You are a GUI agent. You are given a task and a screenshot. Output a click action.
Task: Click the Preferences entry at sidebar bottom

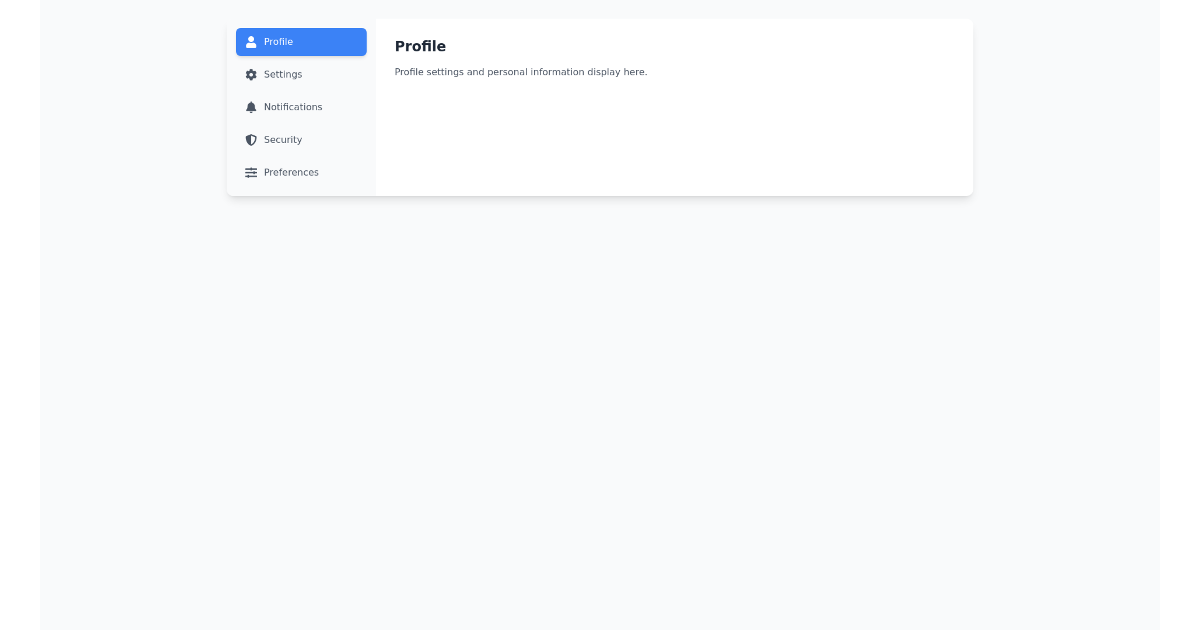point(291,172)
